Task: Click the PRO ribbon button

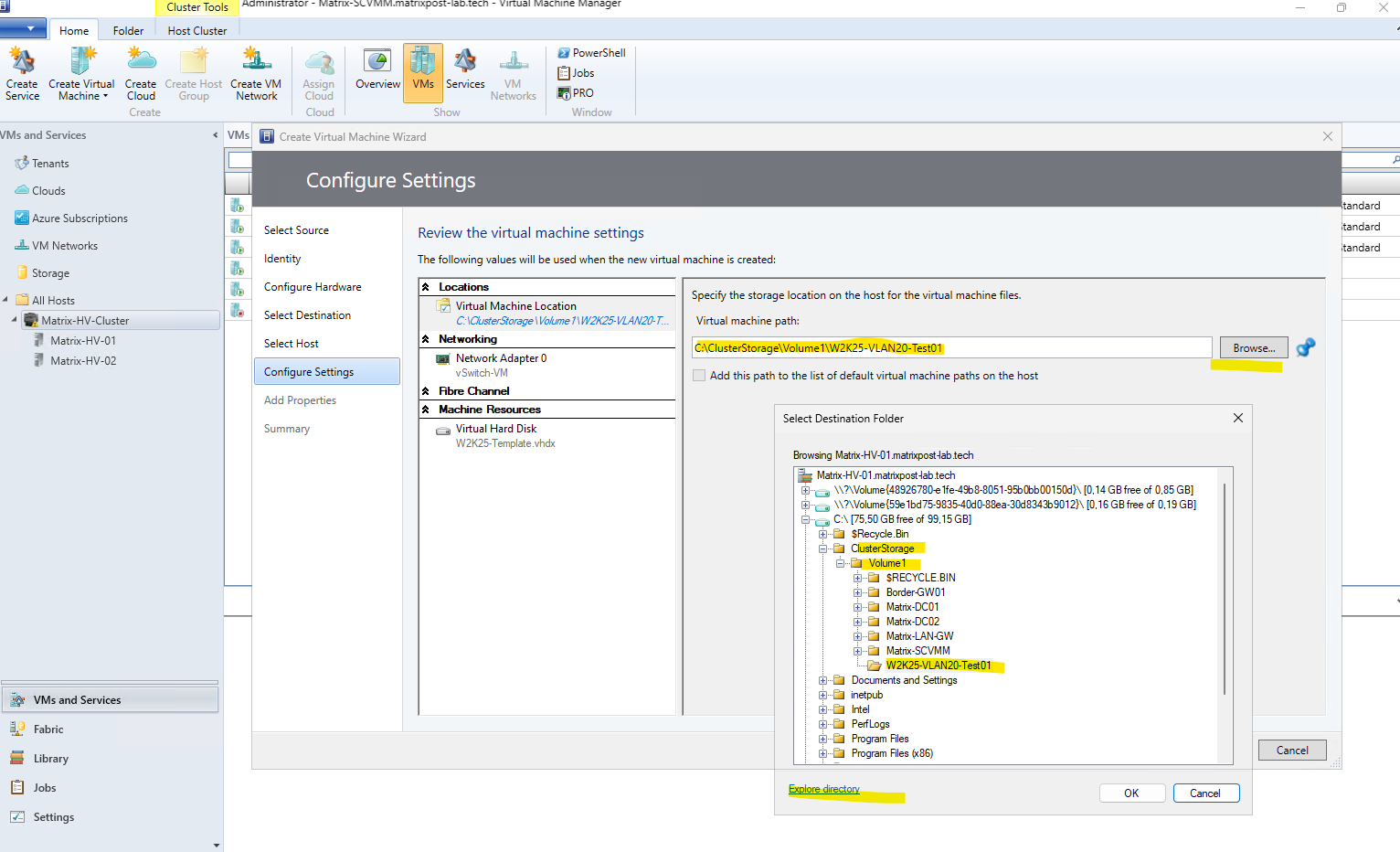Action: (576, 93)
